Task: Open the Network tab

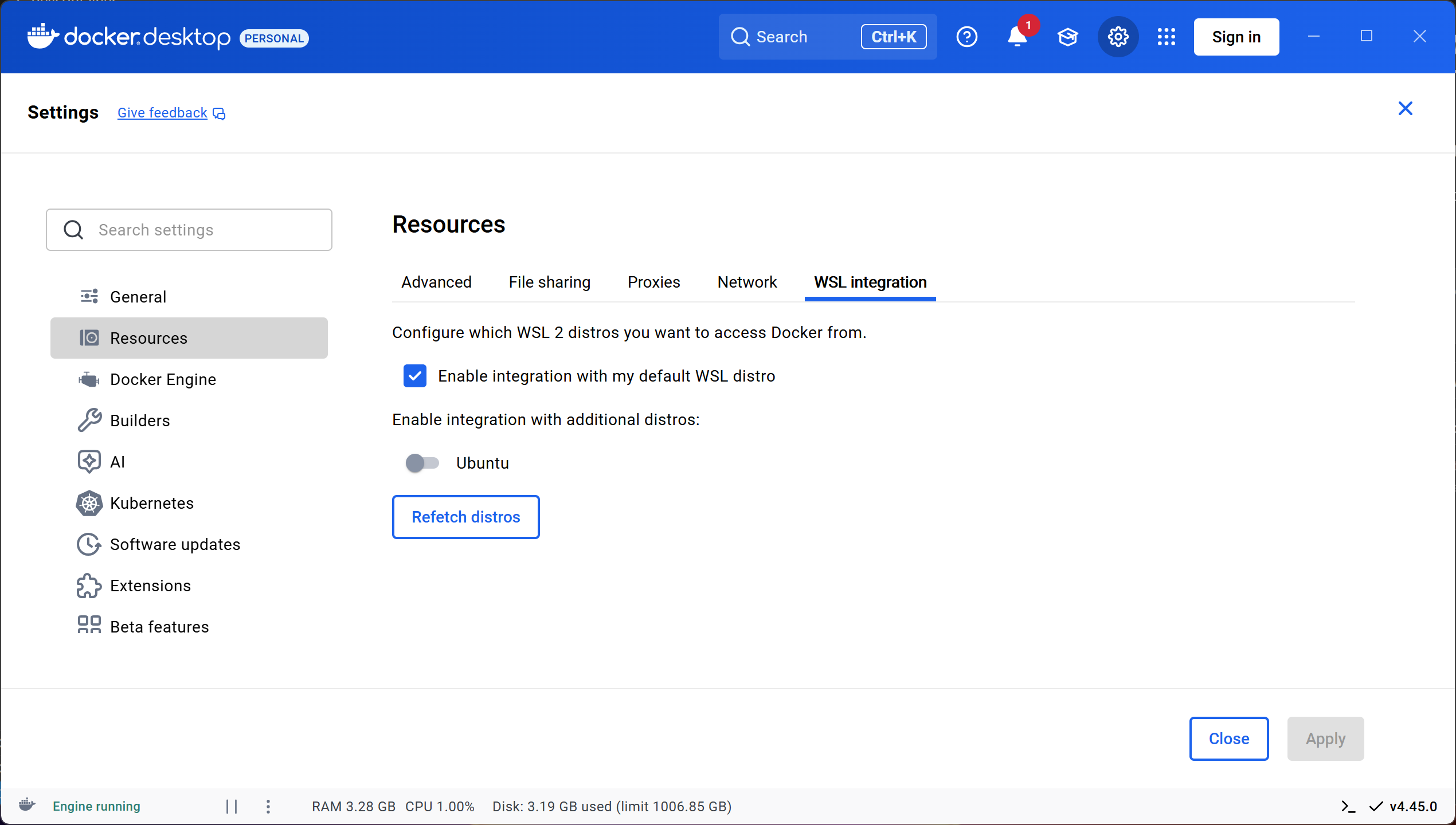Action: [x=747, y=282]
